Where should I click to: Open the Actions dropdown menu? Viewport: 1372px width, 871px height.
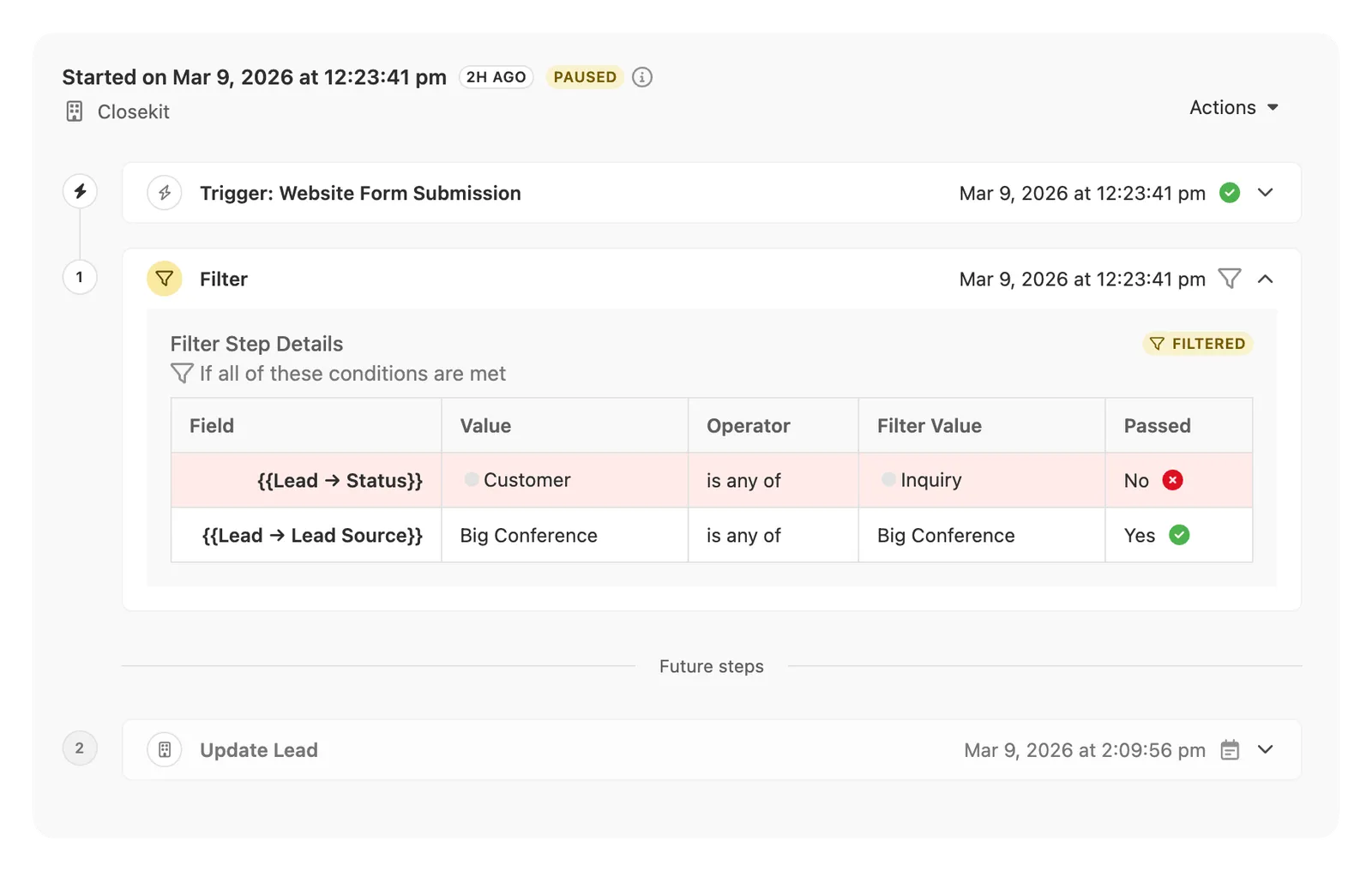(x=1234, y=107)
